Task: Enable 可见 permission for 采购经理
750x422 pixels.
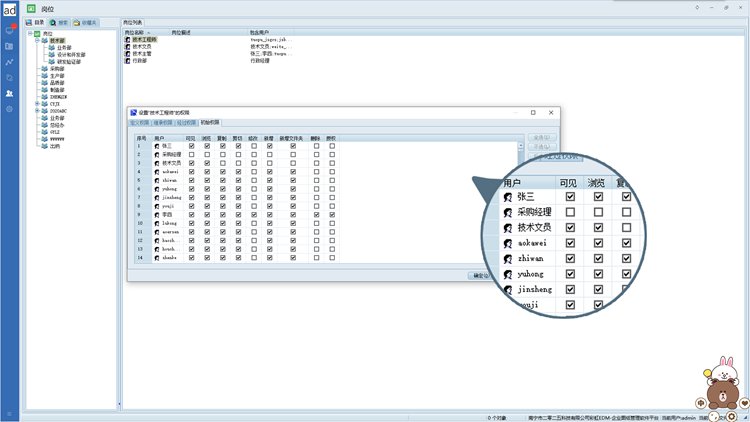Action: tap(191, 155)
